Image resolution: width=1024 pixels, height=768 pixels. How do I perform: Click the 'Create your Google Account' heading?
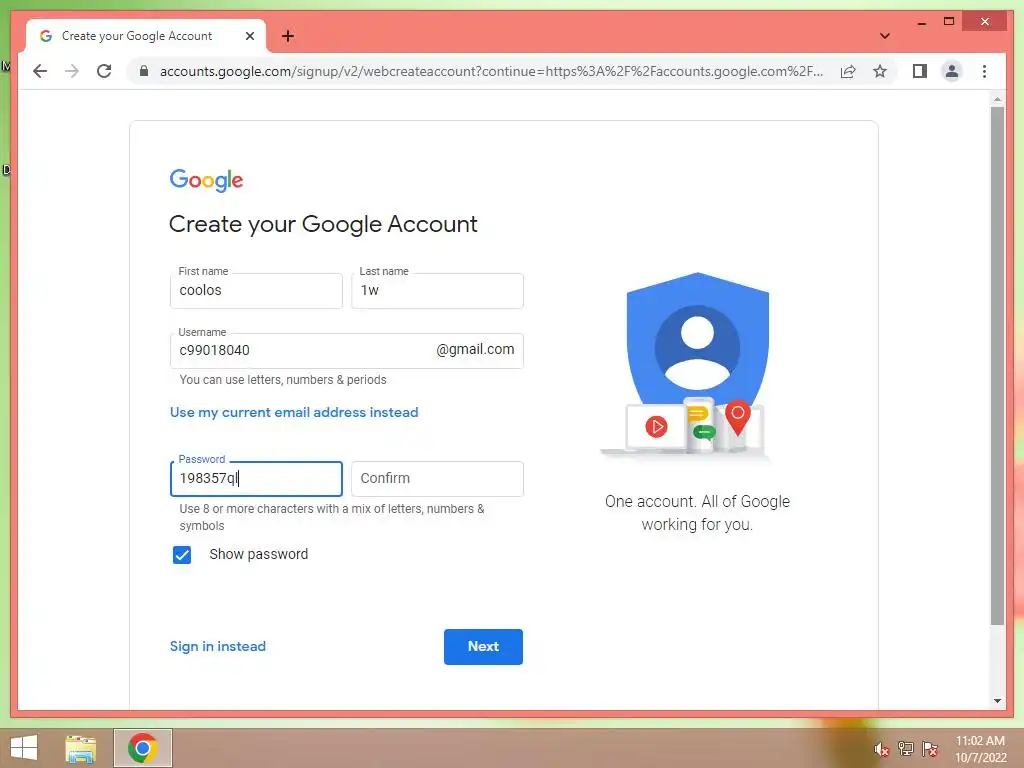pos(323,225)
